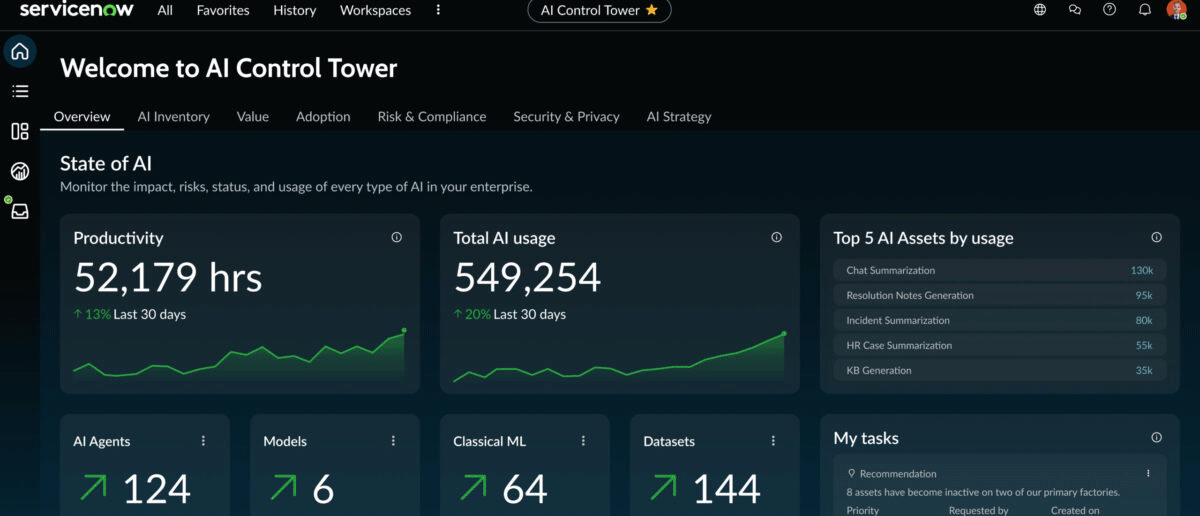
Task: Click the 130k usage value
Action: (1142, 270)
